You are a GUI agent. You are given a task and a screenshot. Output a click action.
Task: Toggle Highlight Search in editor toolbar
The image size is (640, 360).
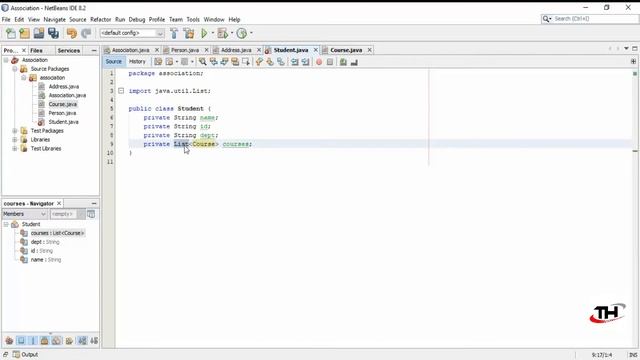(x=235, y=62)
